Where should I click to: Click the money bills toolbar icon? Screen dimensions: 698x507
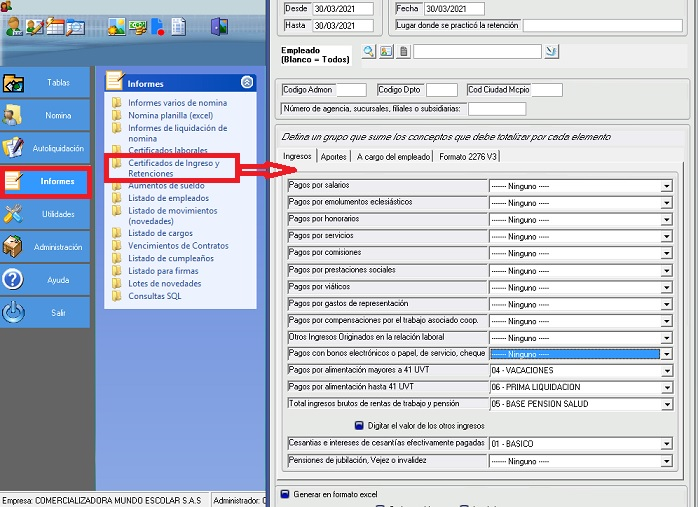pyautogui.click(x=138, y=27)
